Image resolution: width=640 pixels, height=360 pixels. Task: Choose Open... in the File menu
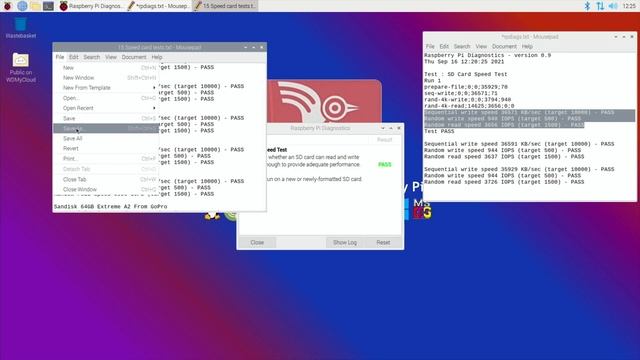coord(106,98)
